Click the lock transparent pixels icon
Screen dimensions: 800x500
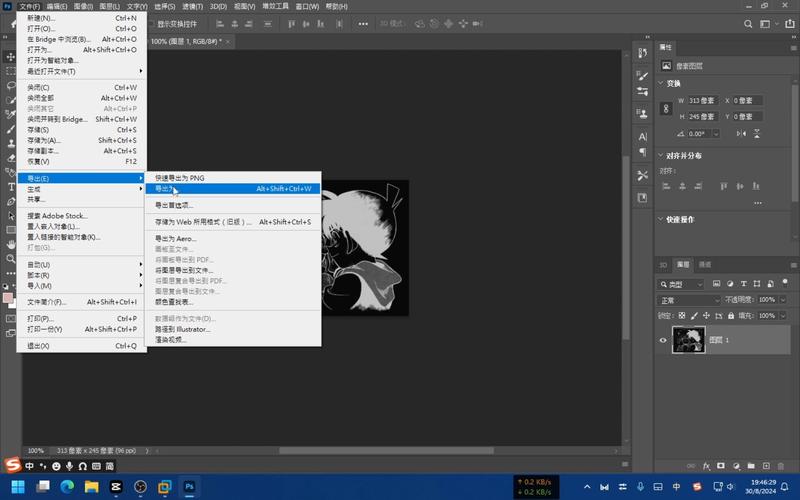click(x=682, y=315)
